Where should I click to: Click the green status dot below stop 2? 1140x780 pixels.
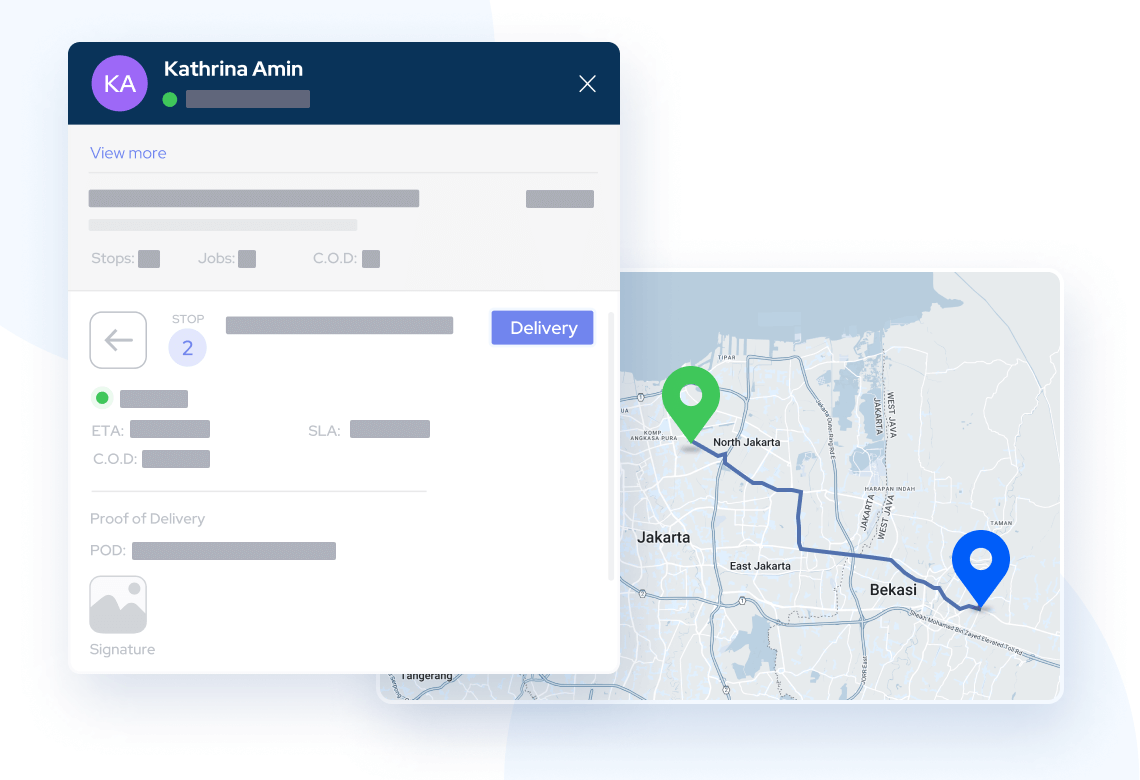[x=103, y=398]
